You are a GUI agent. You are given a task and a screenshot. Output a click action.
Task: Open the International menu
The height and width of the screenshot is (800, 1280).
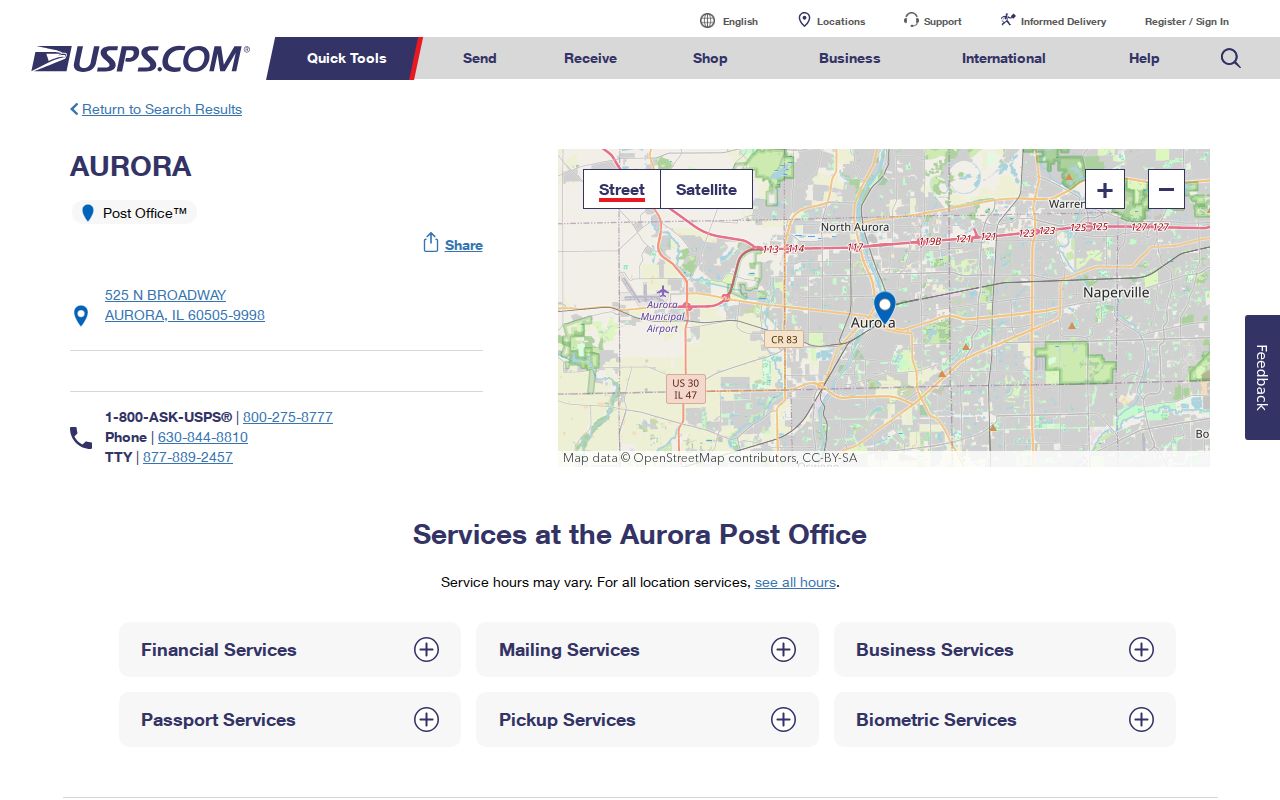(x=1004, y=58)
